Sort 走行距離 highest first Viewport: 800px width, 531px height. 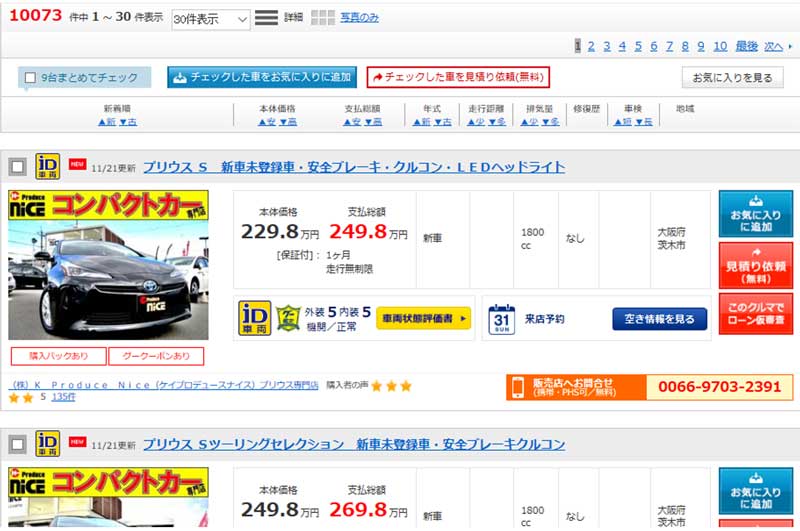(x=496, y=122)
